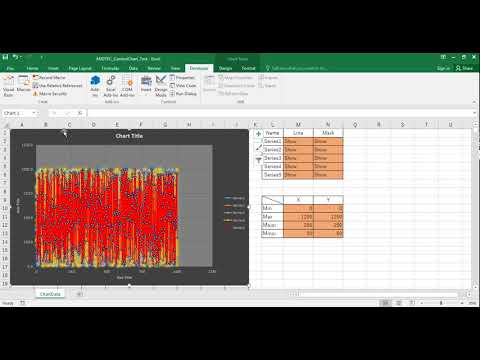The height and width of the screenshot is (360, 480).
Task: Click the Insert Function fx button
Action: point(80,113)
